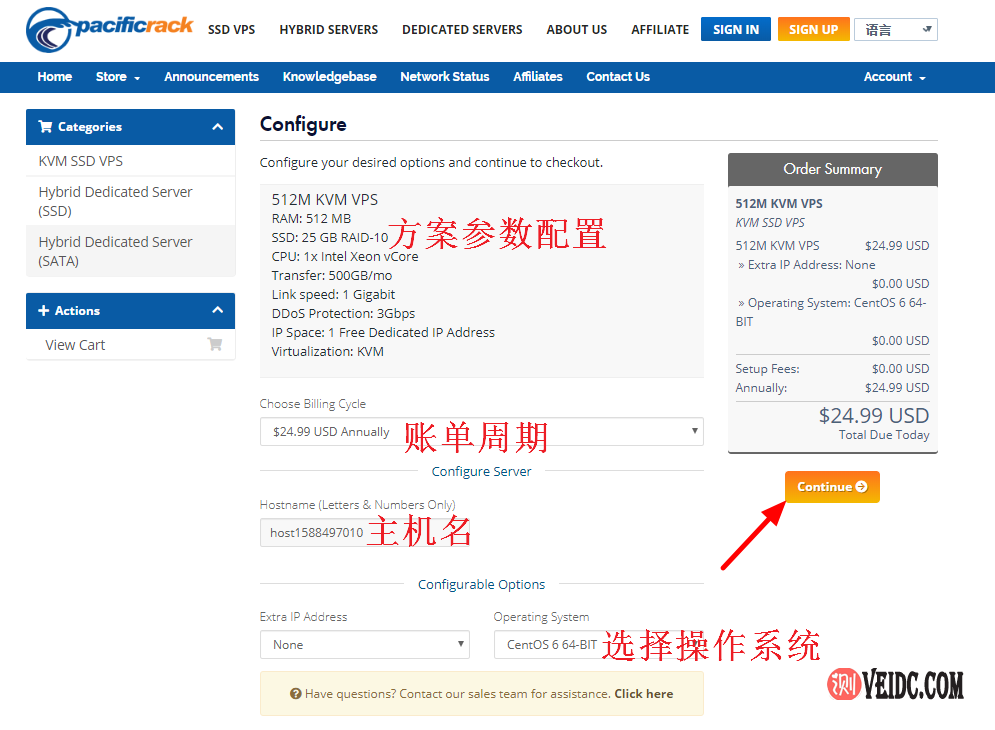Open ABOUT US in top menu
This screenshot has height=730, width=995.
(577, 30)
